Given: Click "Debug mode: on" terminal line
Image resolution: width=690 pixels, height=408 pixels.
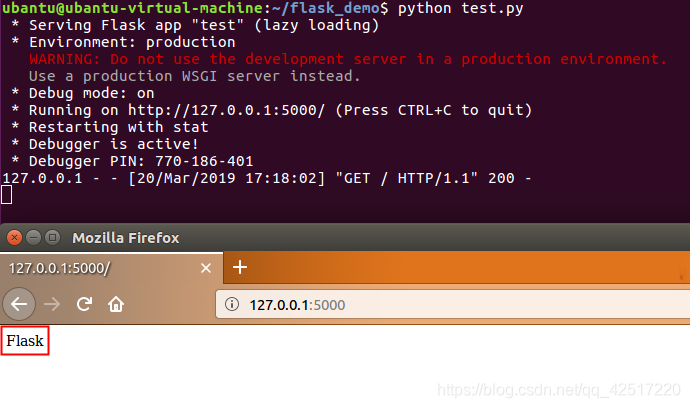Looking at the screenshot, I should coord(92,93).
